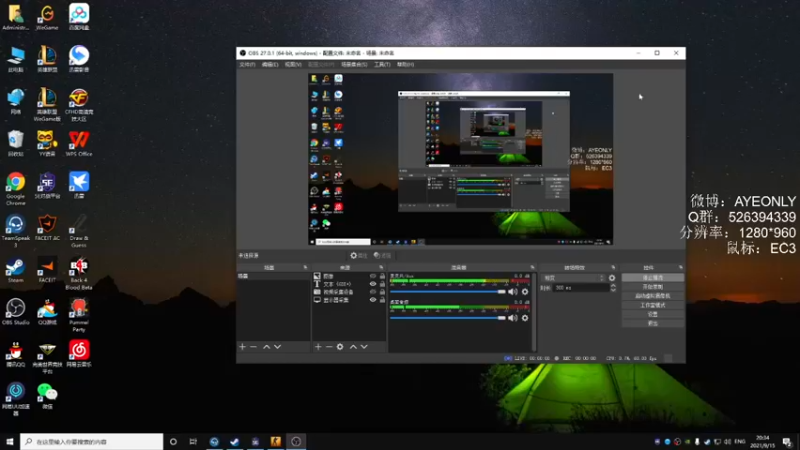Mute the 桌面音频 speaker icon in mixer
Screen dimensions: 800x450
click(512, 318)
